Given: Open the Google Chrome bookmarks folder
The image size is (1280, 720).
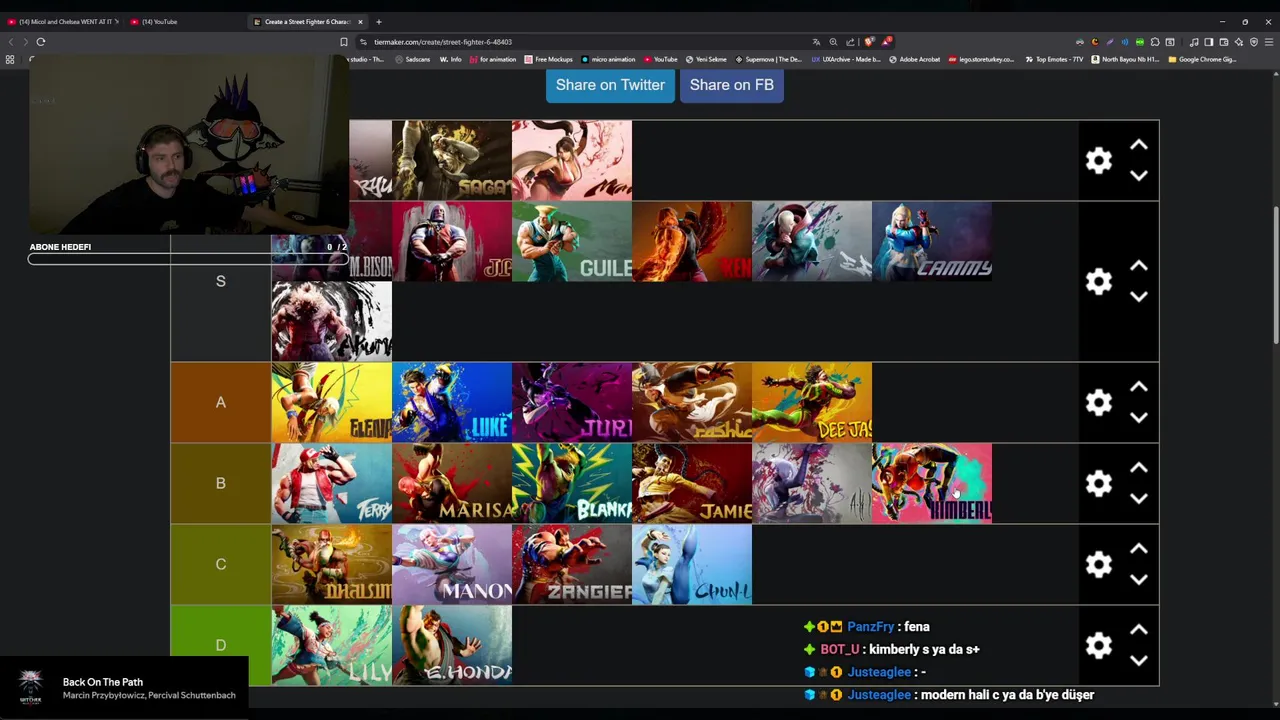Looking at the screenshot, I should tap(1203, 60).
